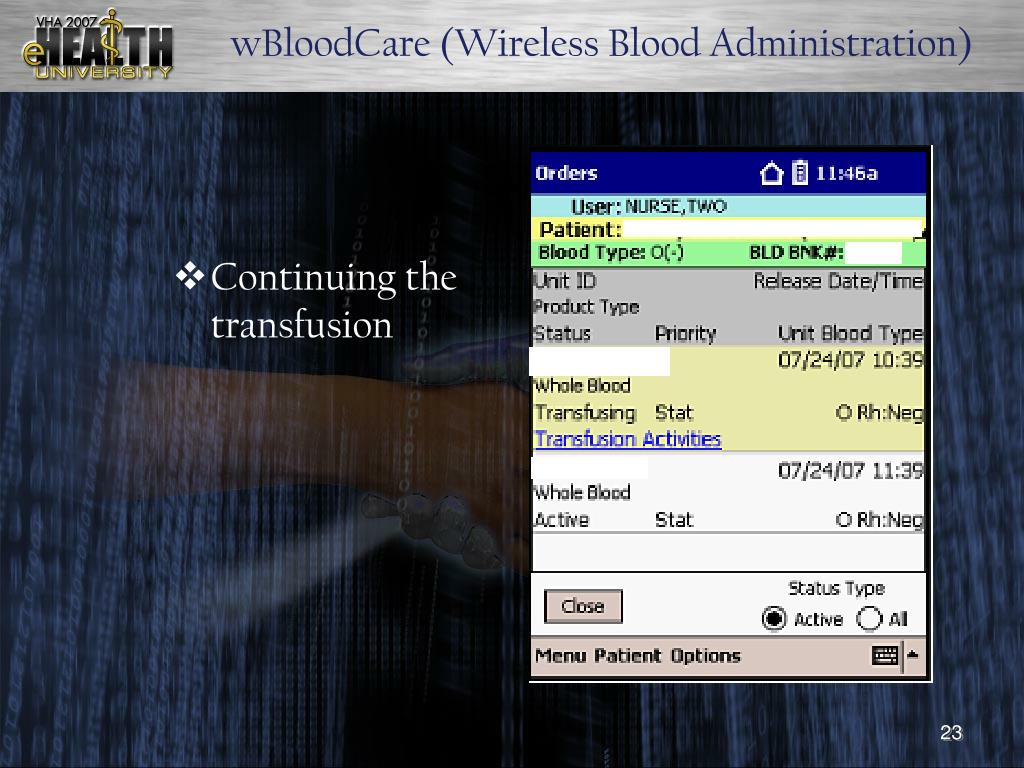Click the Priority column header
This screenshot has width=1024, height=768.
686,334
